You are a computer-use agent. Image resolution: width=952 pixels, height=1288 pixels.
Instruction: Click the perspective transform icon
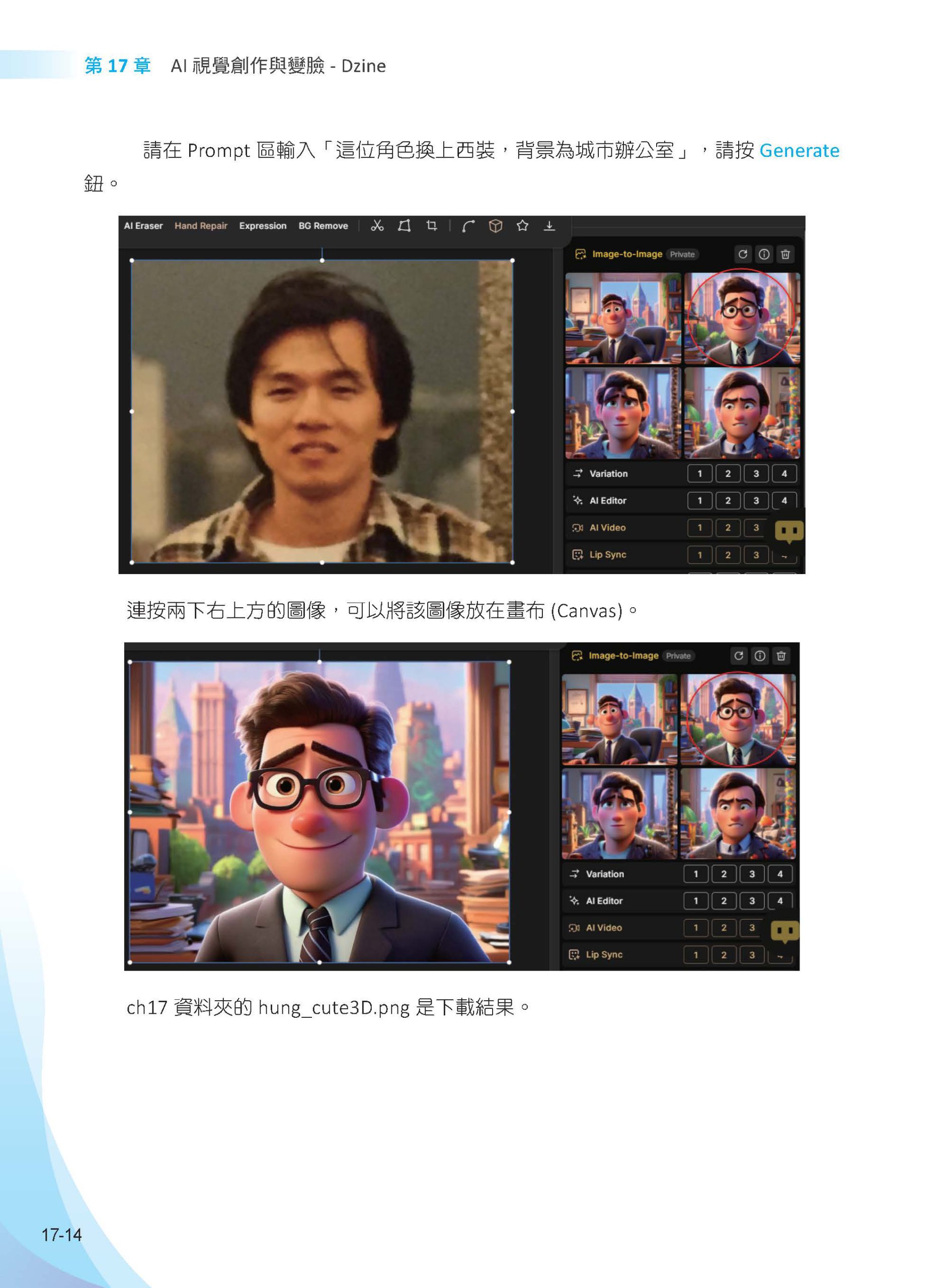click(404, 226)
